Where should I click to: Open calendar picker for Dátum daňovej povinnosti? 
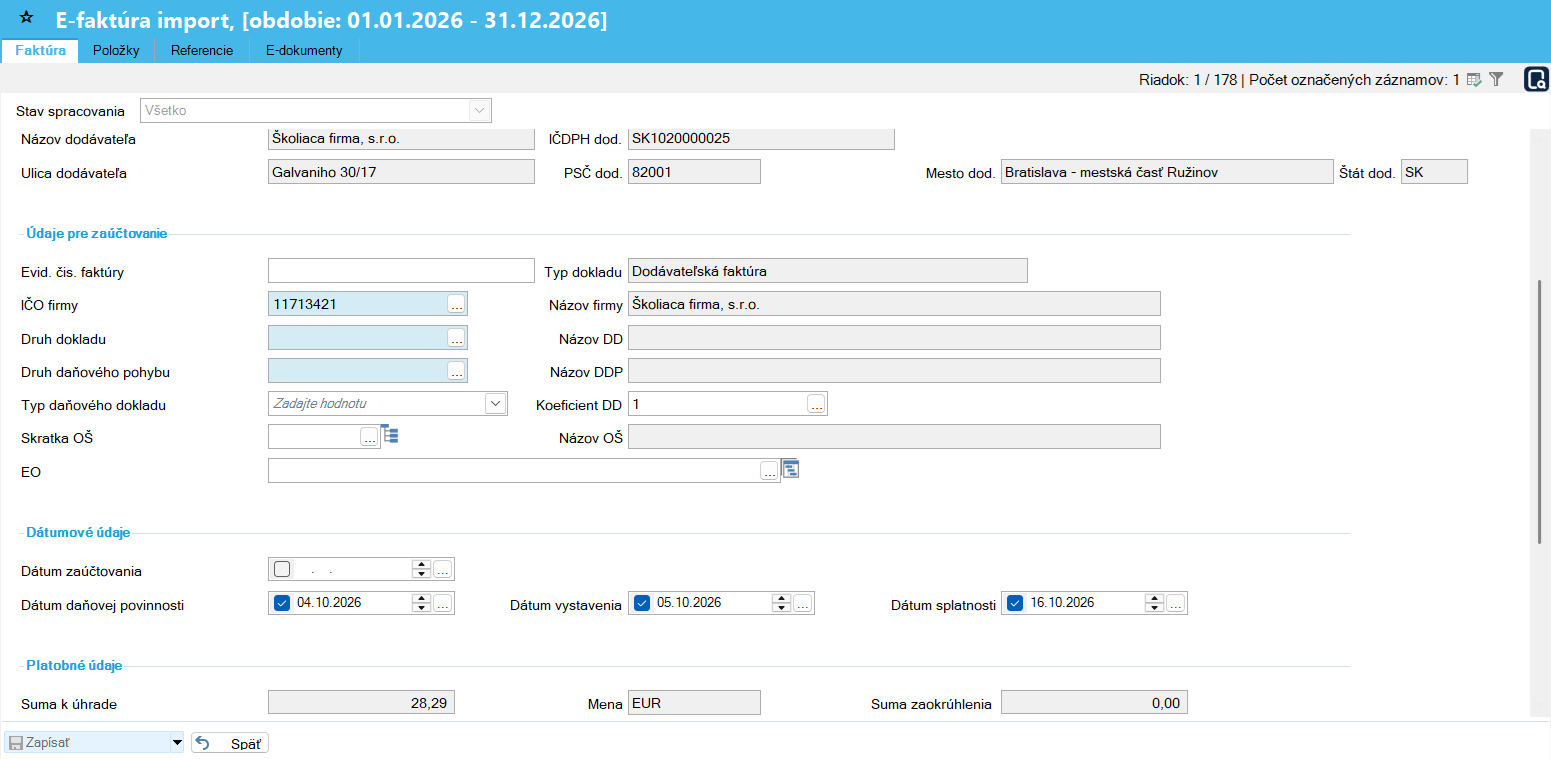click(442, 603)
